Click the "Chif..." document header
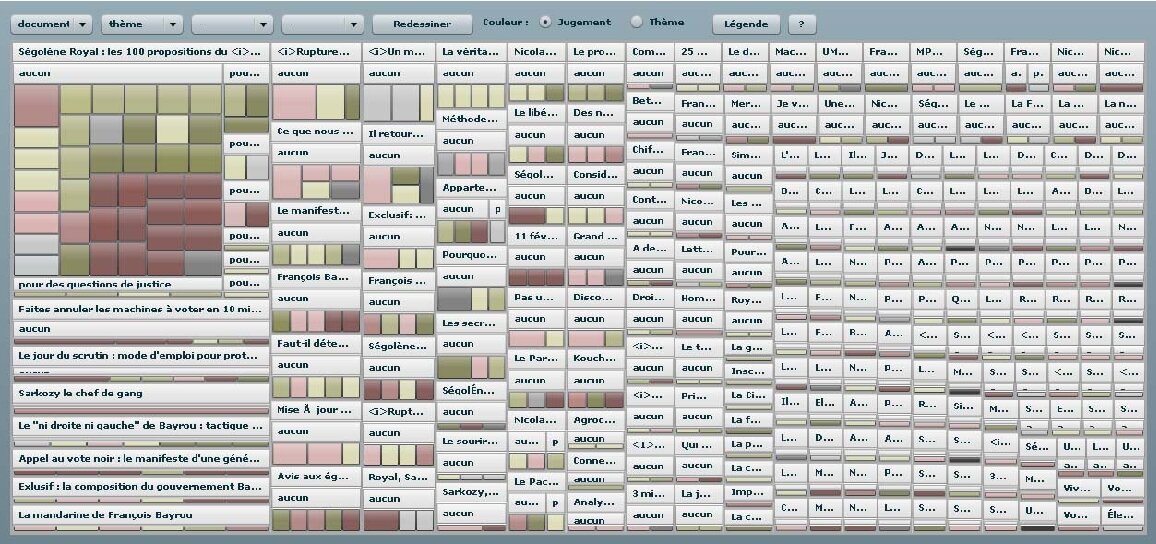1156x544 pixels. click(x=650, y=150)
